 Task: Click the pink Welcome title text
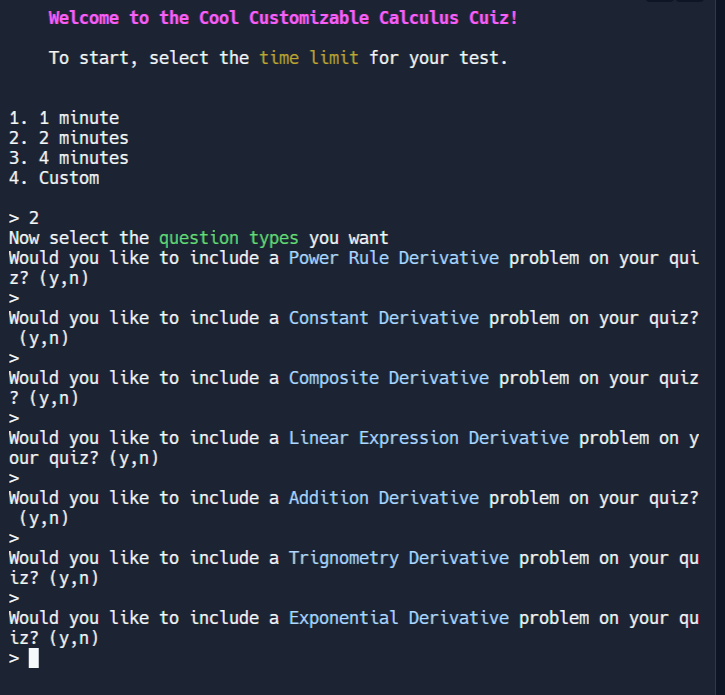283,18
